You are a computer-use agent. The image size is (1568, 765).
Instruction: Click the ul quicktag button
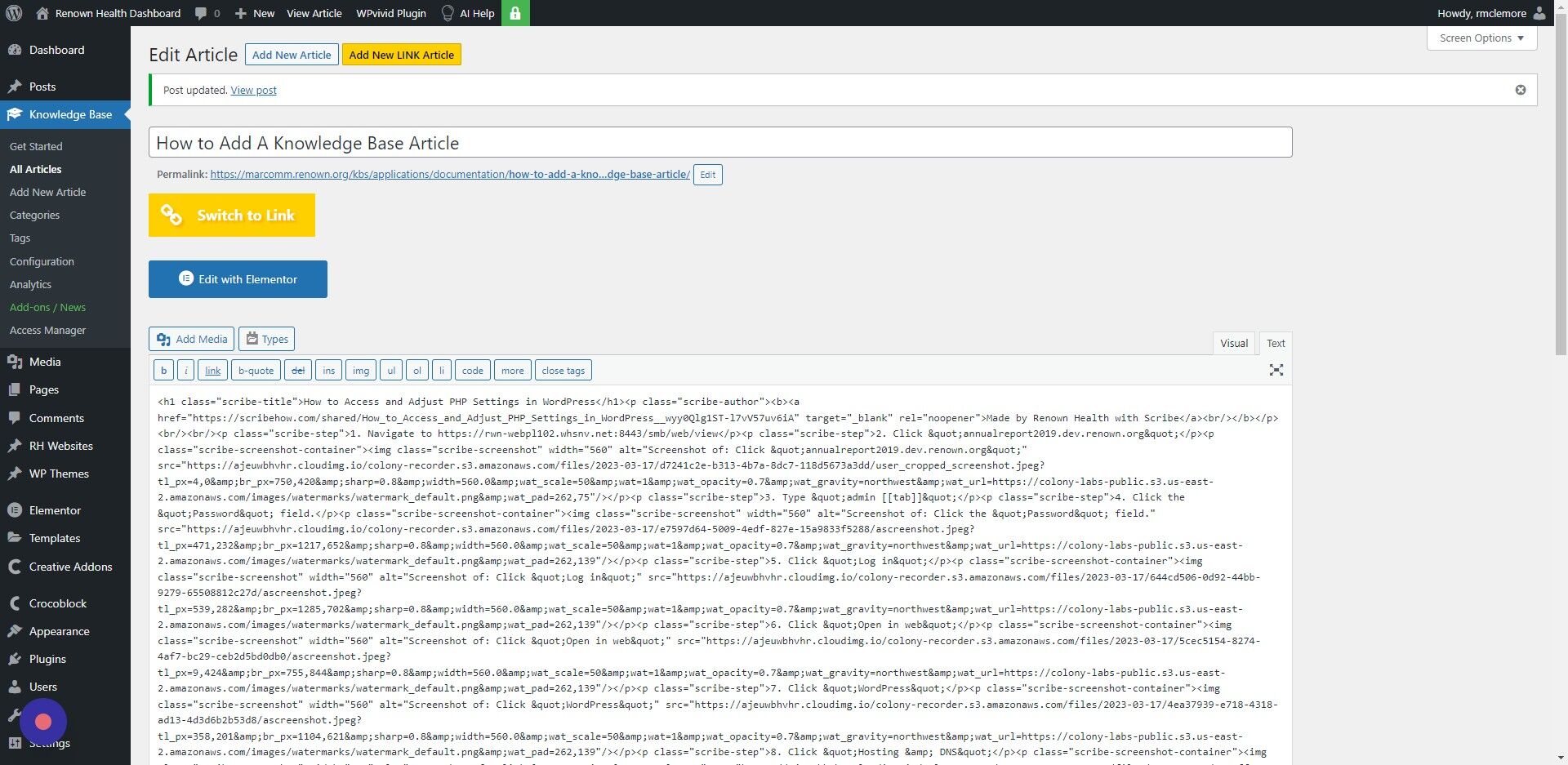tap(391, 371)
